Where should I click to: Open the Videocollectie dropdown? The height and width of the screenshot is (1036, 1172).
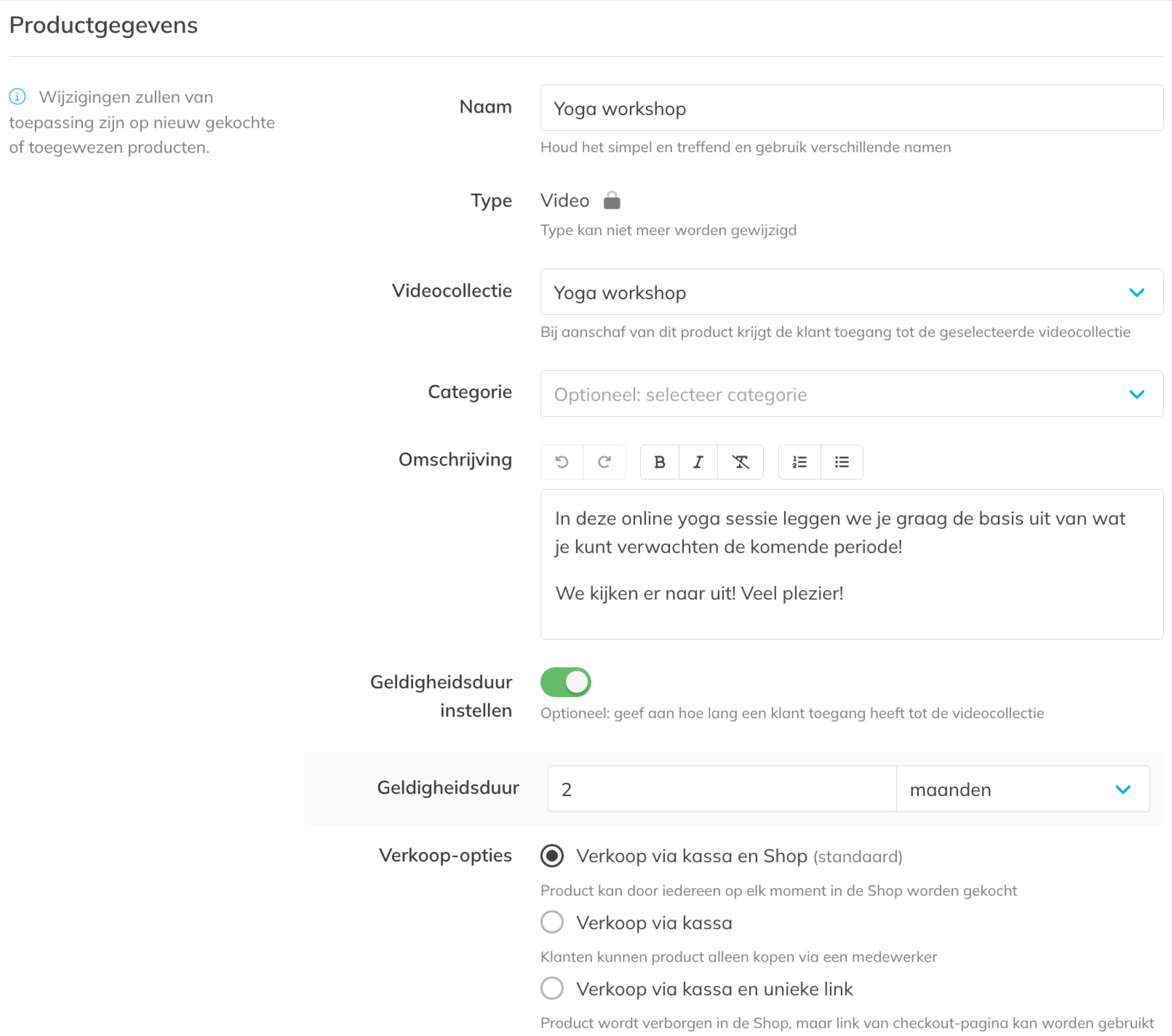click(851, 292)
